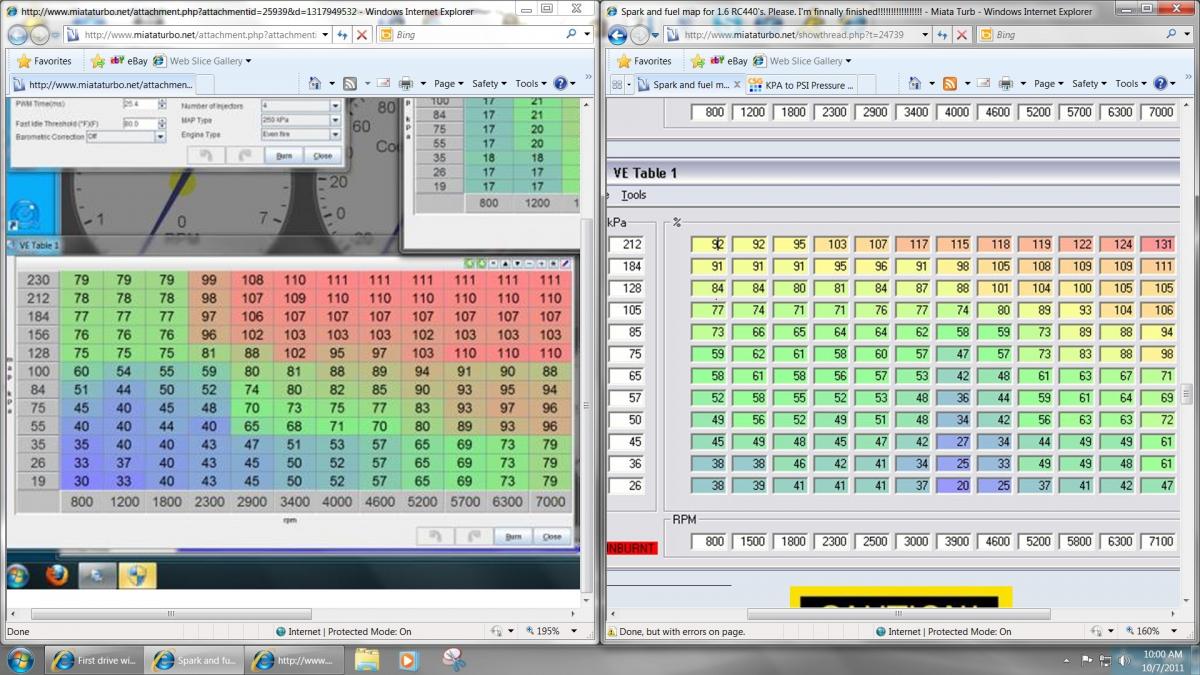
Task: Click the orange RSS feeds icon
Action: (x=949, y=84)
